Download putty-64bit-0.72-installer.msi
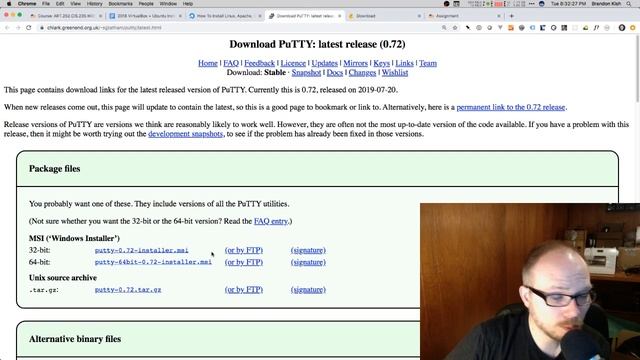 153,262
